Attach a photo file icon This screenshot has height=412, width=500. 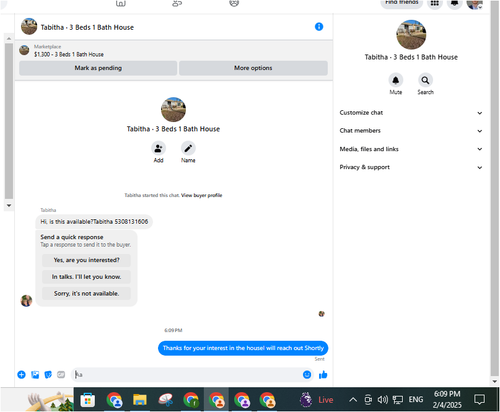pyautogui.click(x=35, y=375)
